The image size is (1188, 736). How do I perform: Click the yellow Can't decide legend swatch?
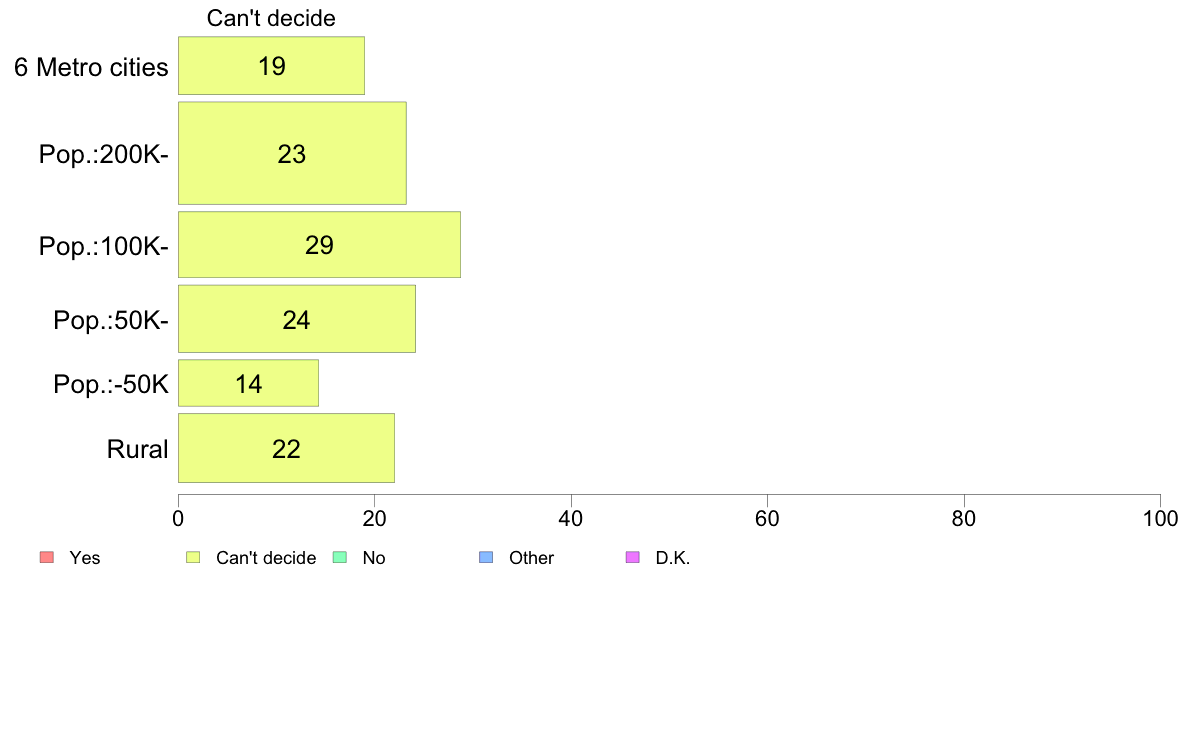click(x=193, y=557)
